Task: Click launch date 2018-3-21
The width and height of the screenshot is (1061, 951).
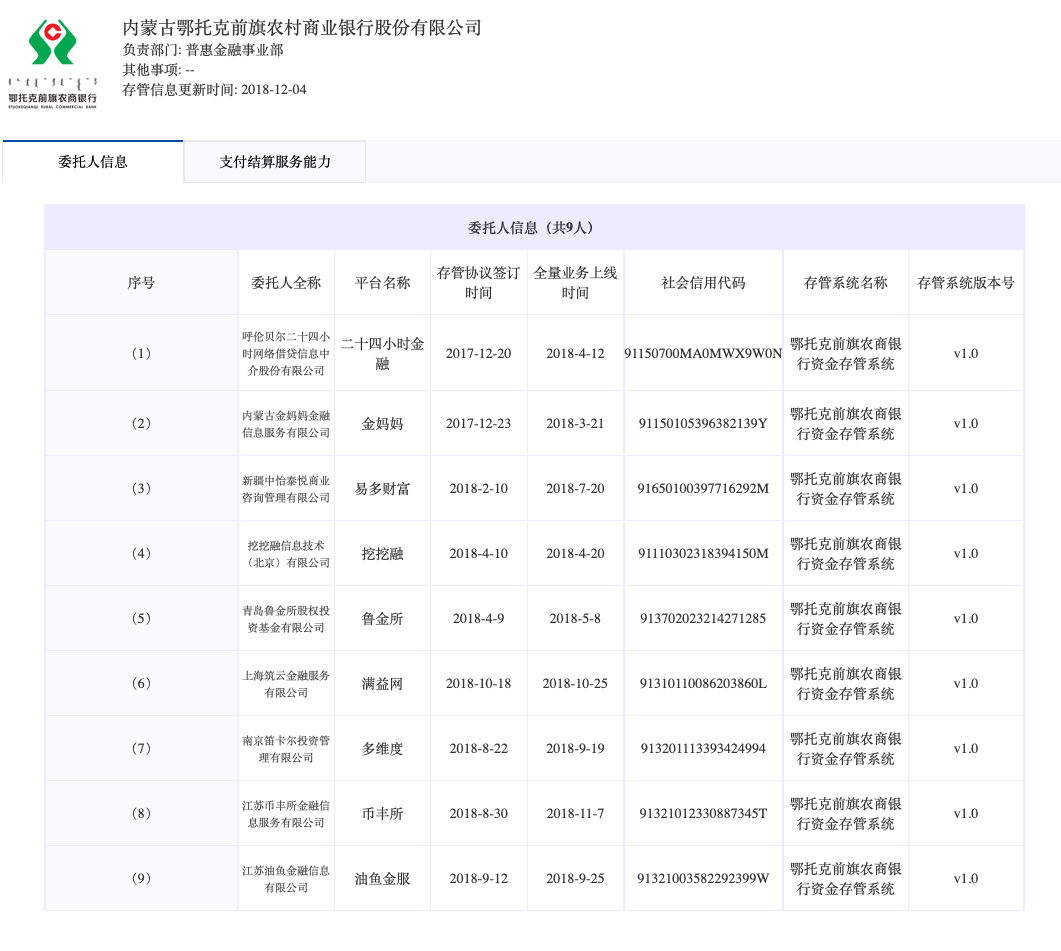Action: (575, 424)
